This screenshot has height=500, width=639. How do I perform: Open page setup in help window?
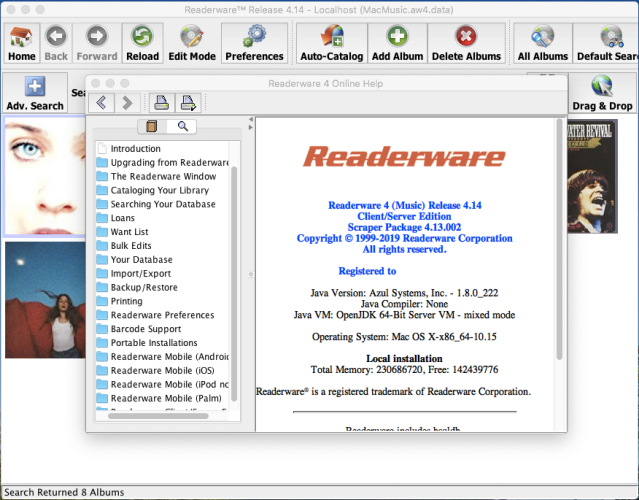point(188,103)
